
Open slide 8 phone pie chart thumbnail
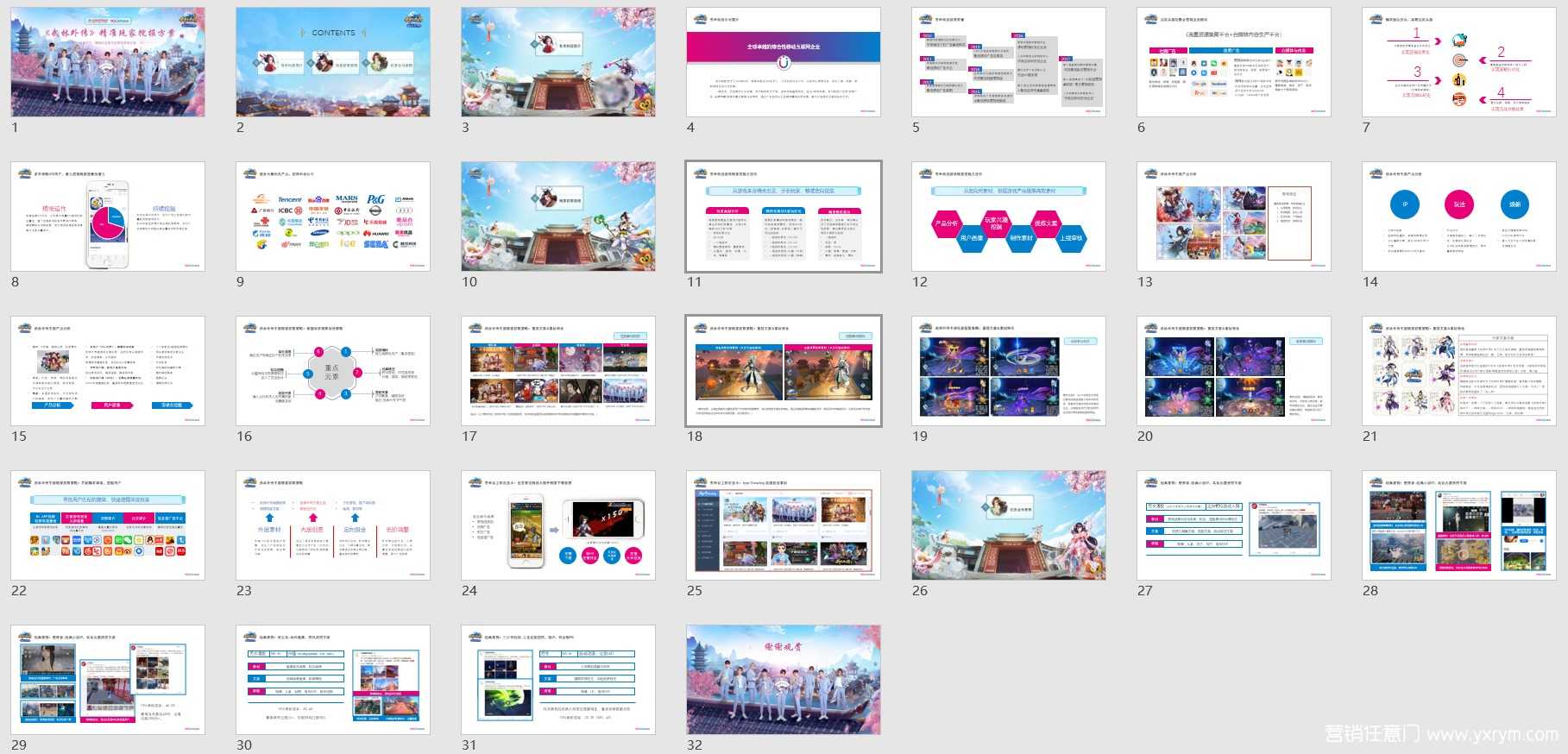pos(108,217)
